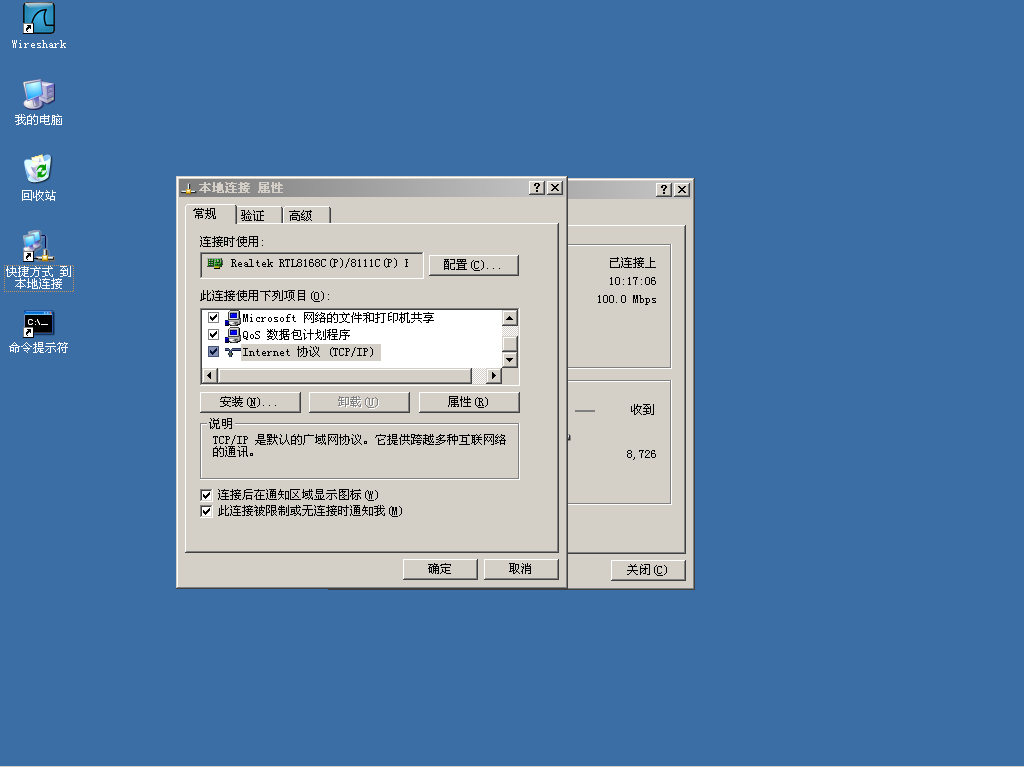The width and height of the screenshot is (1024, 768).
Task: Switch to the 高级 tab
Action: tap(306, 216)
